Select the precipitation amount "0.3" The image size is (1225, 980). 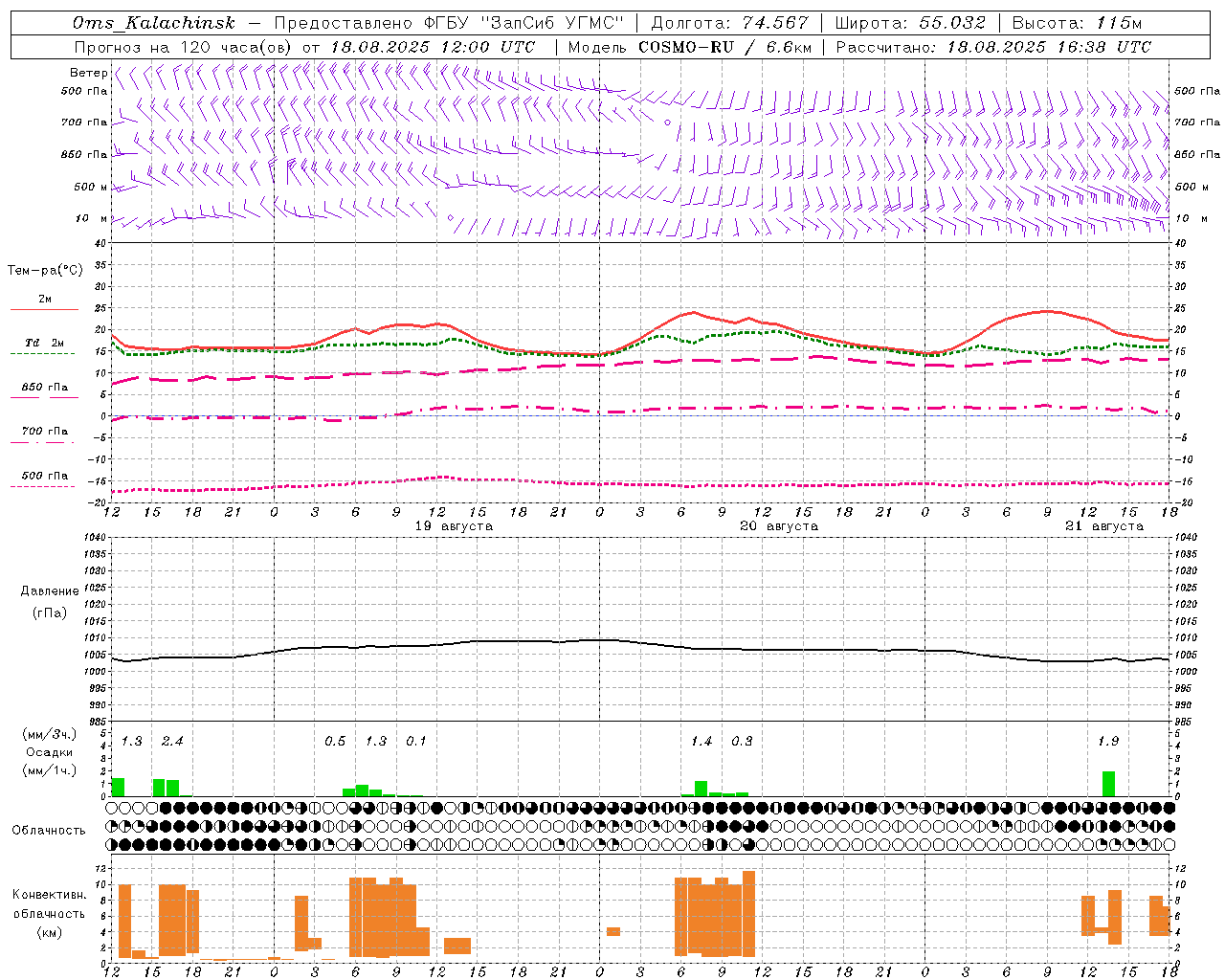point(742,742)
